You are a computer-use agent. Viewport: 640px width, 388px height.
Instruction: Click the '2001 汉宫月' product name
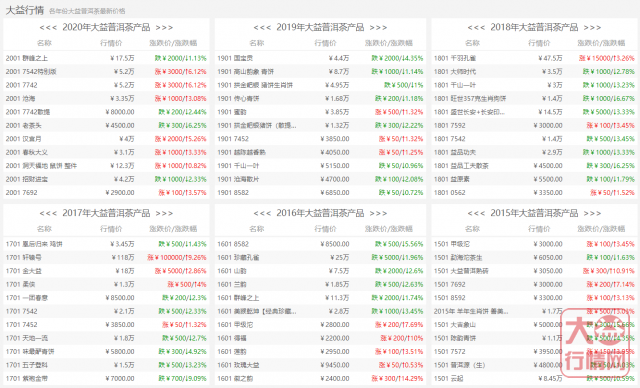click(24, 139)
